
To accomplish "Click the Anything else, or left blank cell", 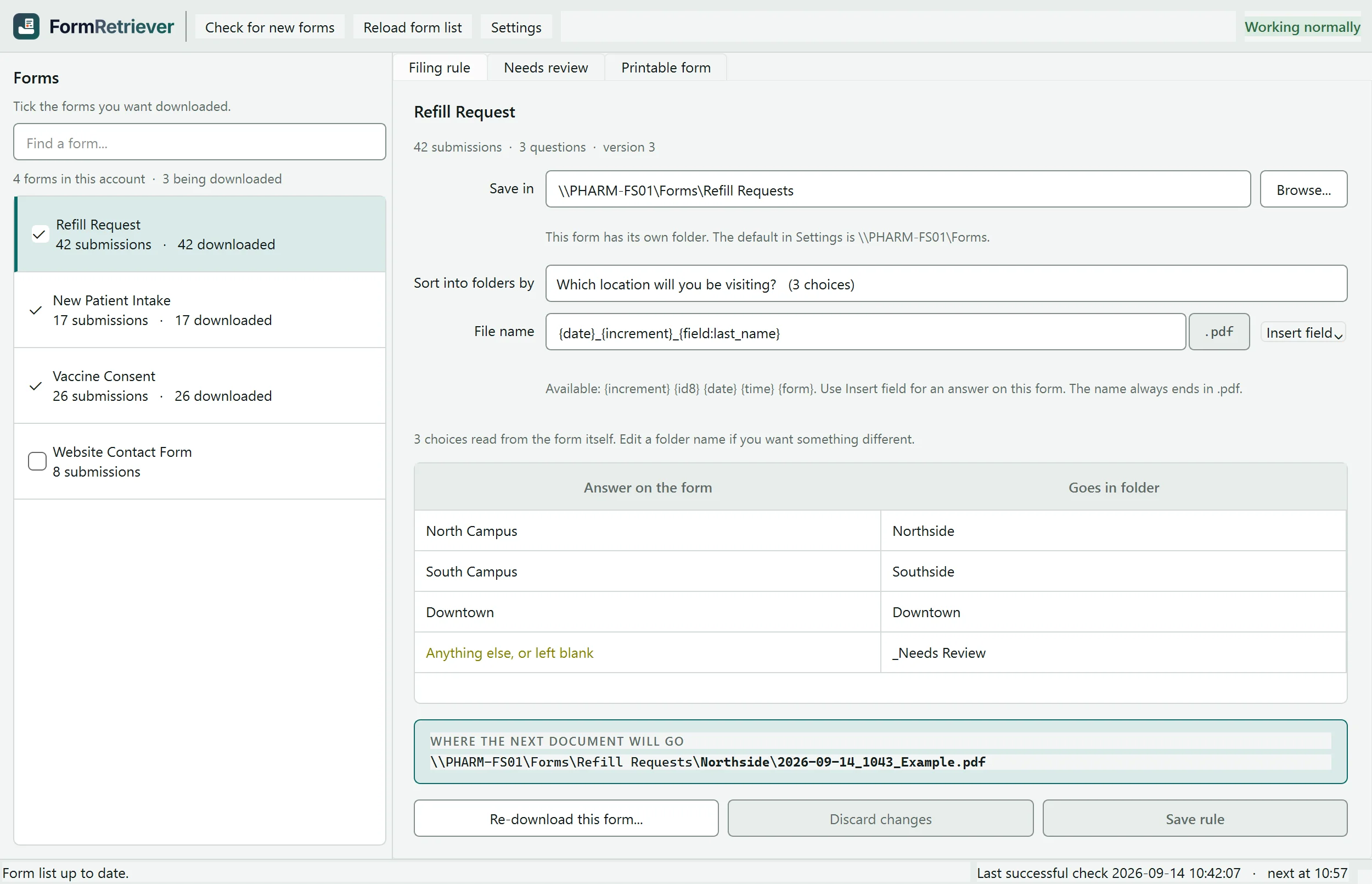I will pos(647,653).
